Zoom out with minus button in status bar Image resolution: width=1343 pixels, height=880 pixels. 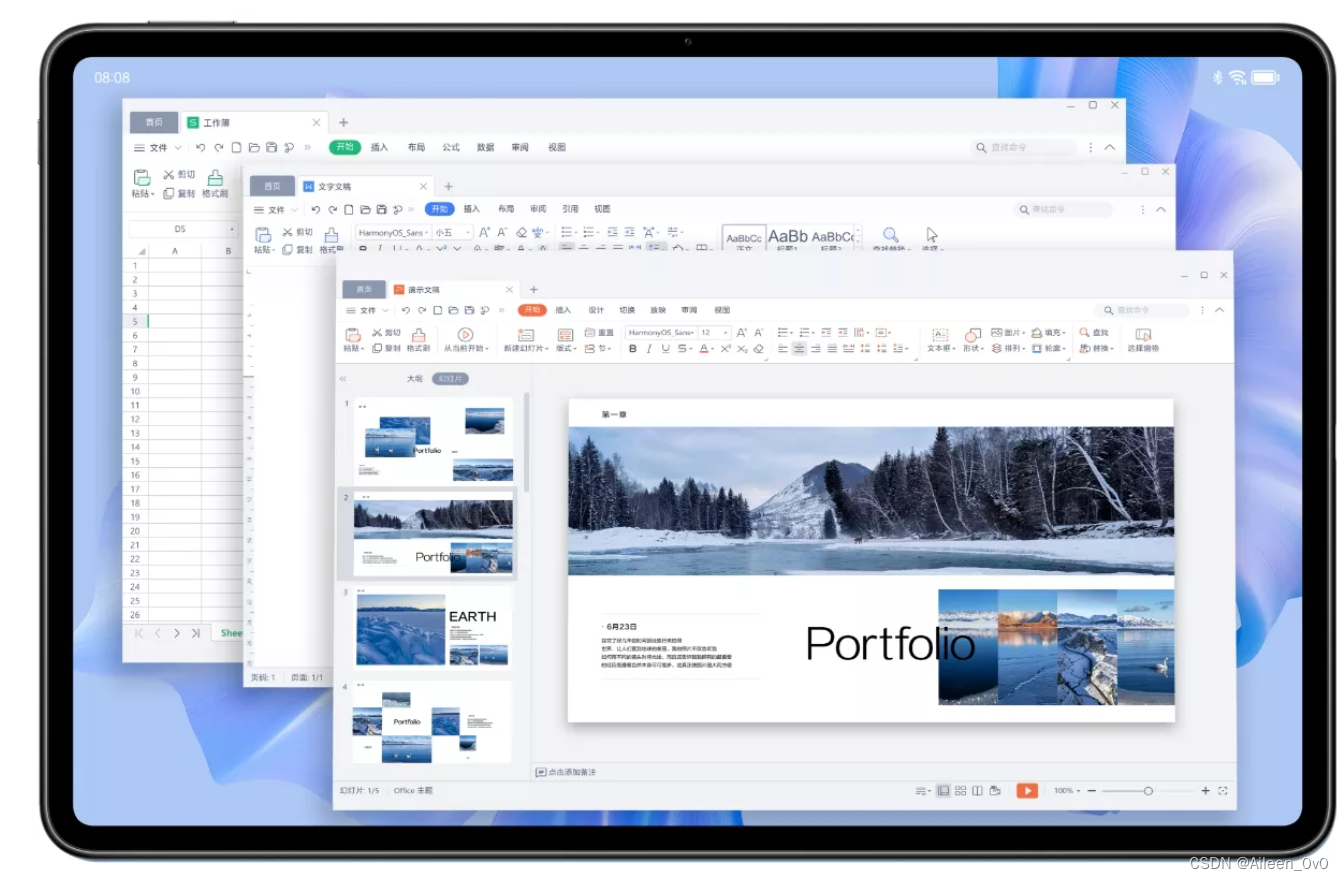pyautogui.click(x=1092, y=790)
